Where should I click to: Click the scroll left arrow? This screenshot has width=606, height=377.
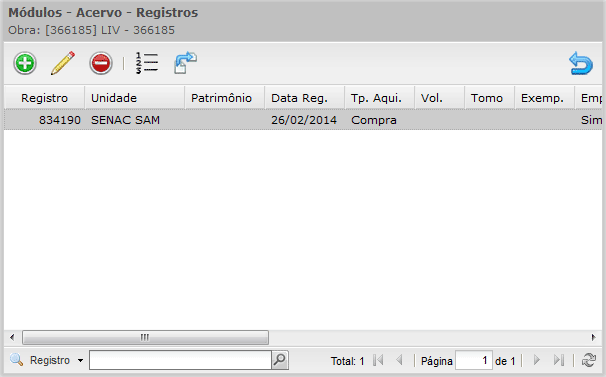tap(12, 337)
